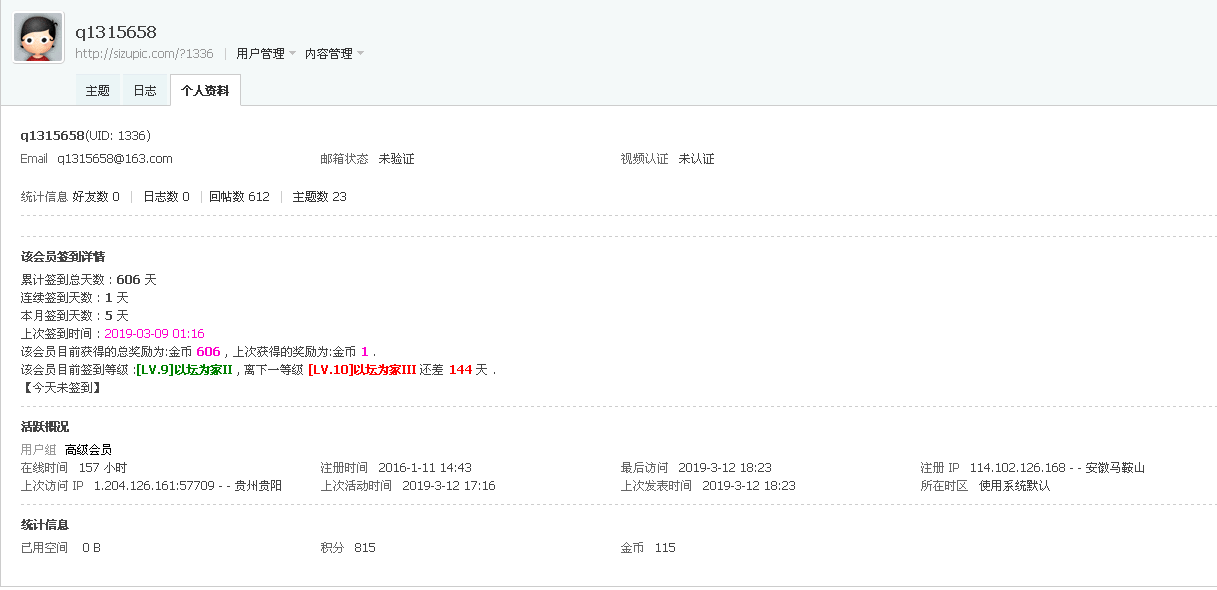Switch to the 主题 tab
The width and height of the screenshot is (1217, 590).
[x=98, y=91]
